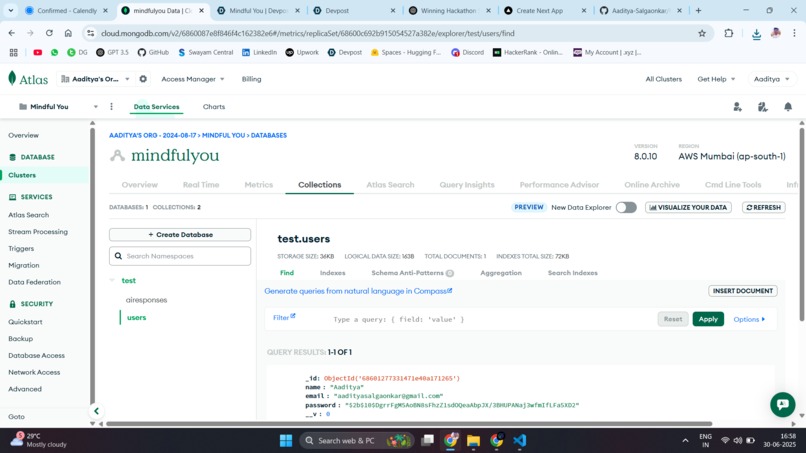Open Chrome profile avatar
Image resolution: width=806 pixels, height=453 pixels.
tap(776, 33)
